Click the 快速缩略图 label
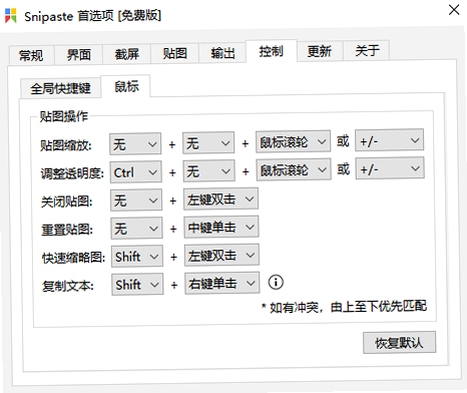467x393 pixels. point(73,258)
